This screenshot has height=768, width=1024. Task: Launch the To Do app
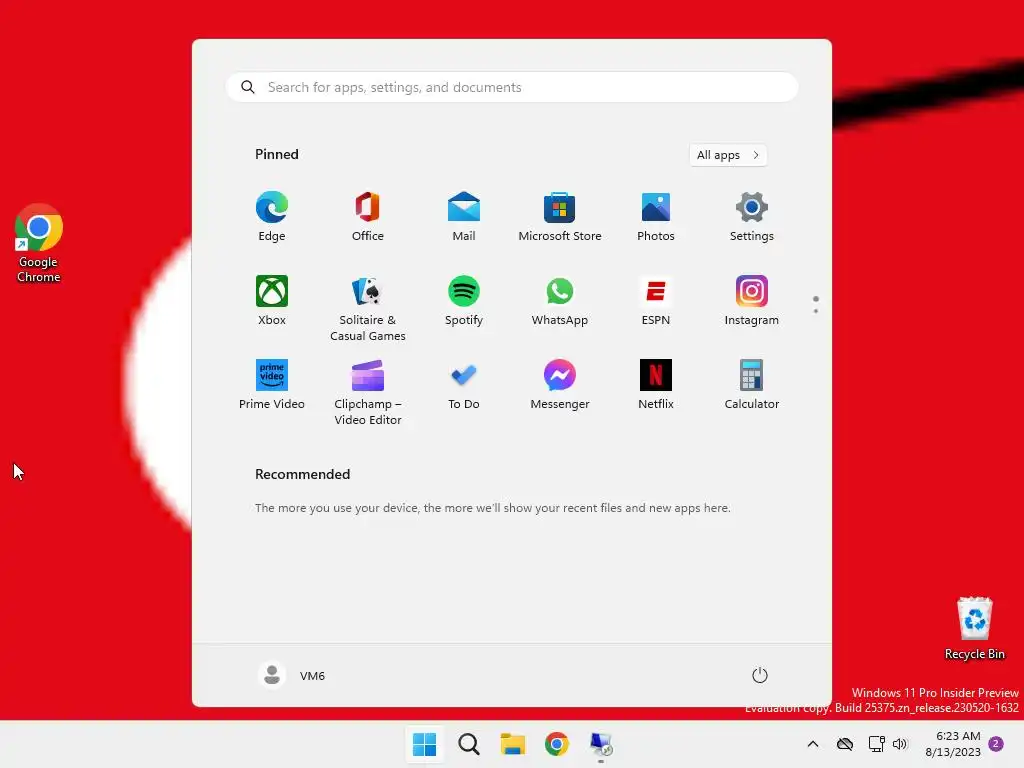464,385
